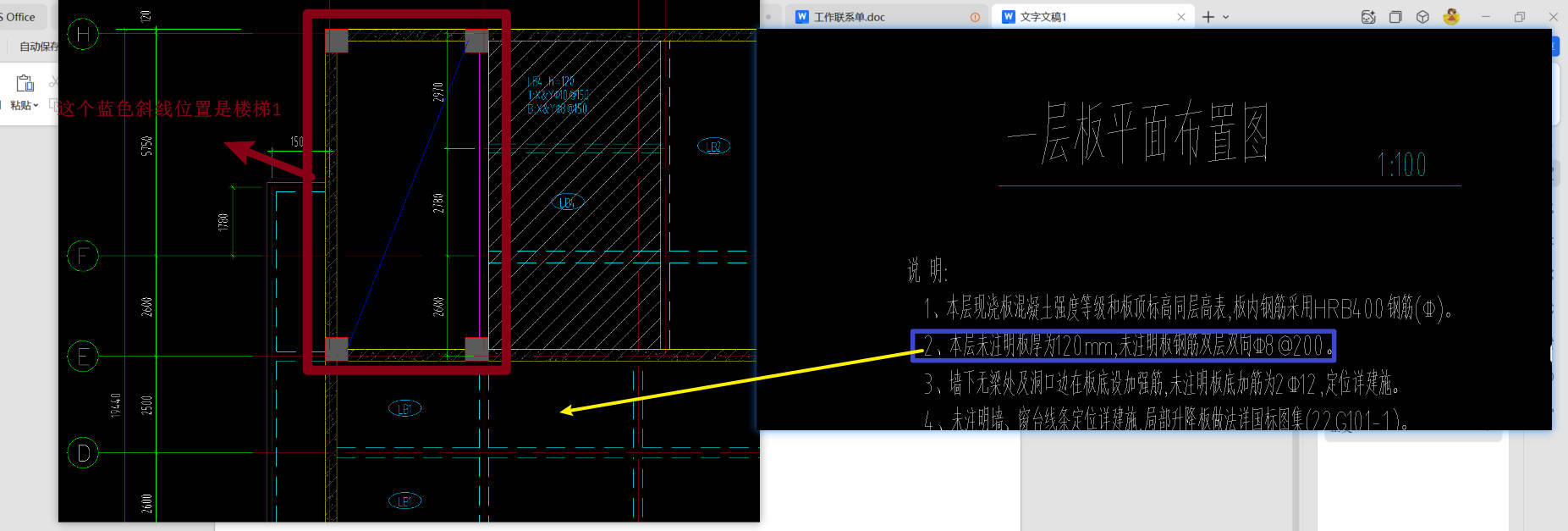
Task: Click the Paste clipboard icon
Action: pyautogui.click(x=25, y=83)
